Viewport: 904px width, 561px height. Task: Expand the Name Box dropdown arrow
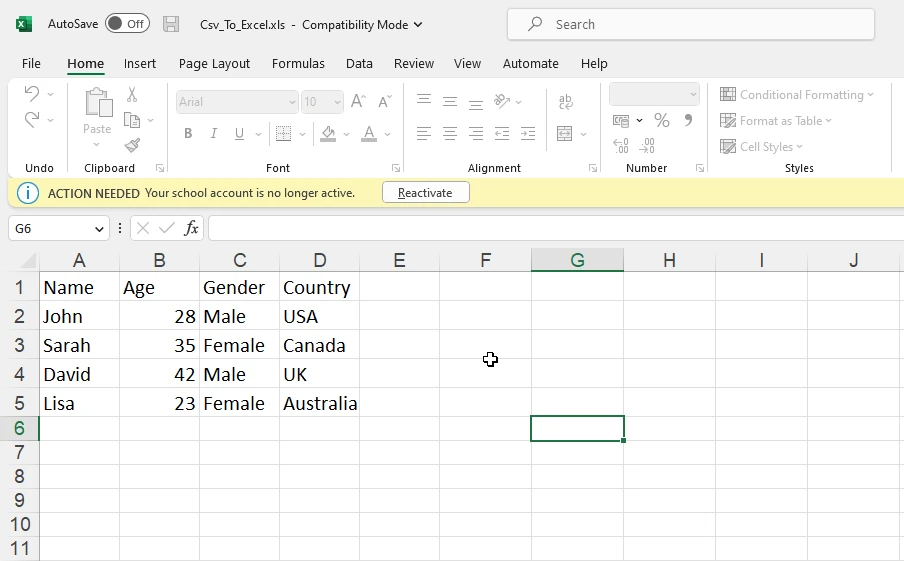point(99,229)
